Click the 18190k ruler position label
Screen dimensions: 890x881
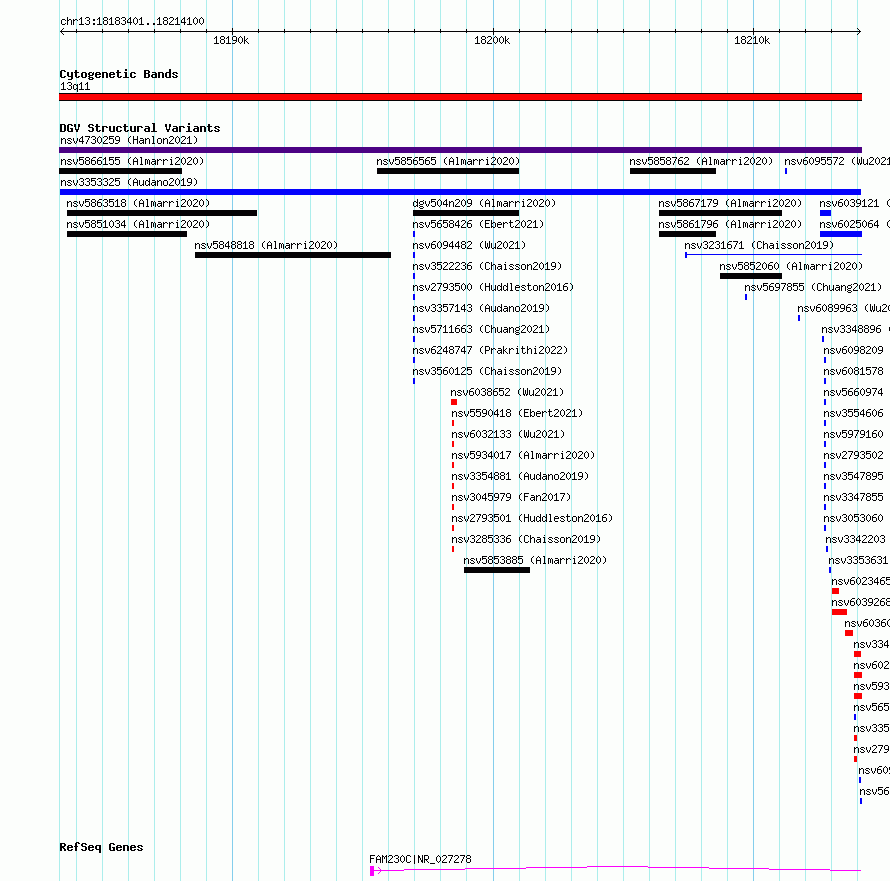pyautogui.click(x=231, y=40)
